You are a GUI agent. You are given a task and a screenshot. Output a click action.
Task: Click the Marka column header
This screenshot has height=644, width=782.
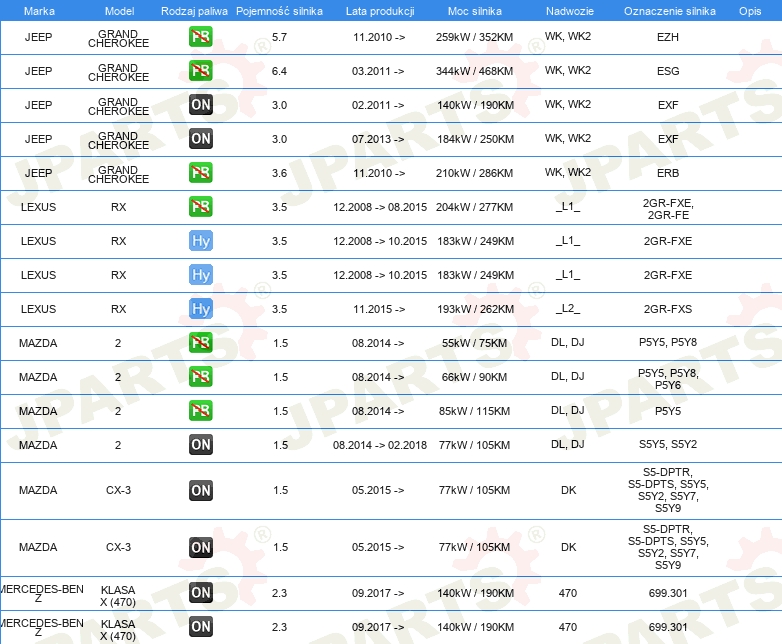[x=39, y=10]
